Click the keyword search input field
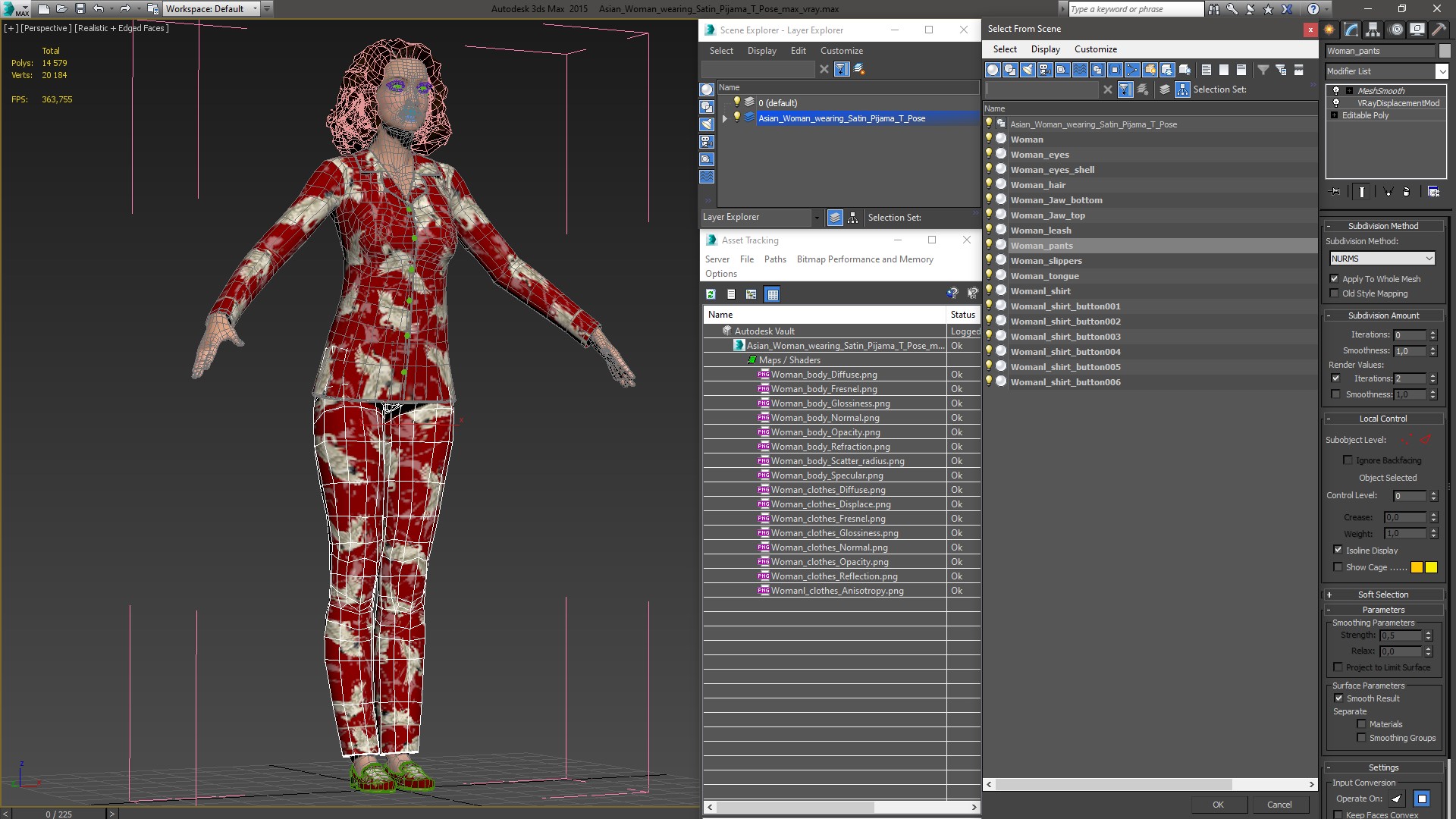 [1135, 9]
